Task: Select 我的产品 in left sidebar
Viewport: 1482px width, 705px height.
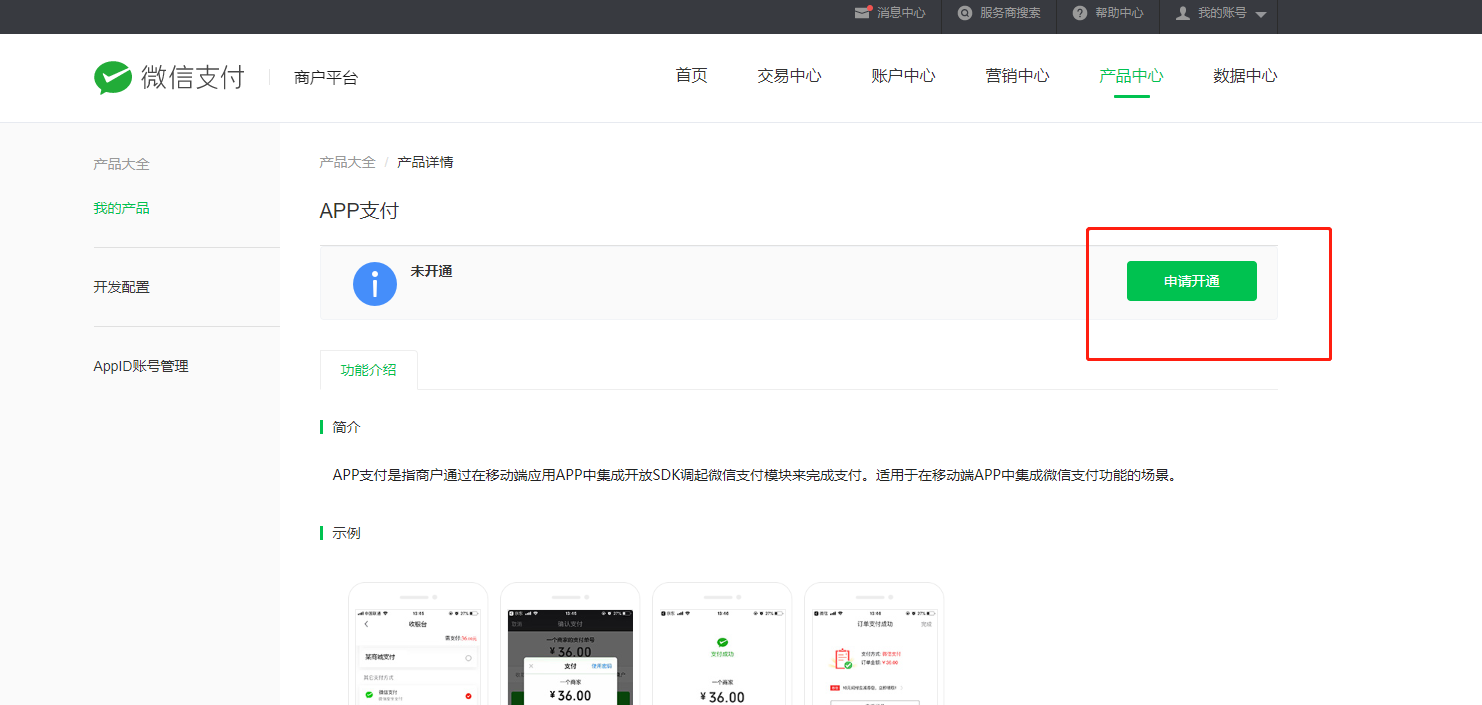Action: pyautogui.click(x=121, y=208)
